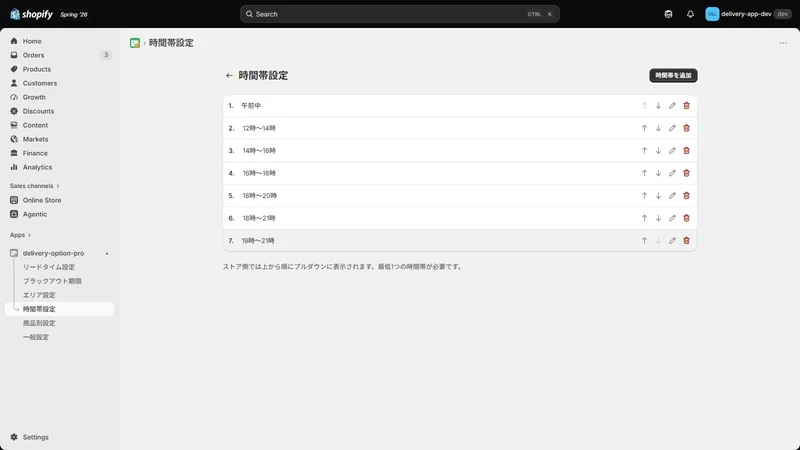
Task: Move 18時〜21時 row up
Action: pos(644,218)
